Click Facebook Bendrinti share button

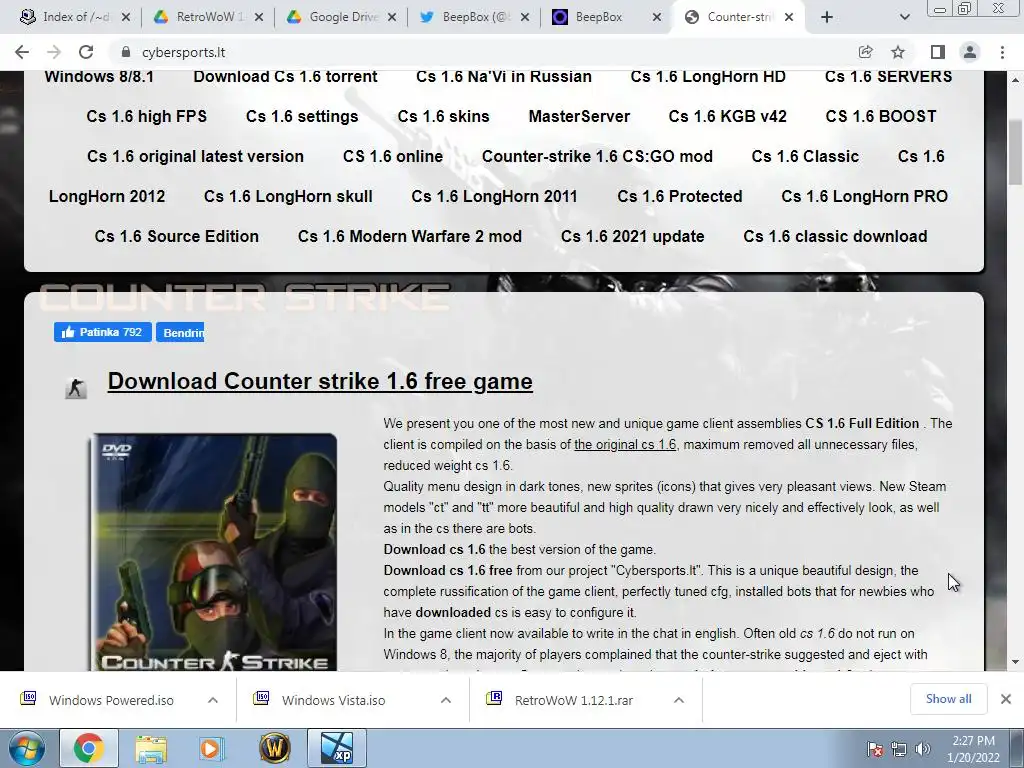pos(180,332)
